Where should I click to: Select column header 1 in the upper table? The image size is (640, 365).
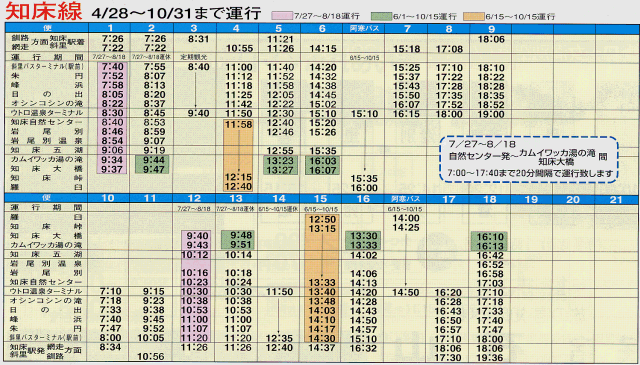pyautogui.click(x=110, y=29)
